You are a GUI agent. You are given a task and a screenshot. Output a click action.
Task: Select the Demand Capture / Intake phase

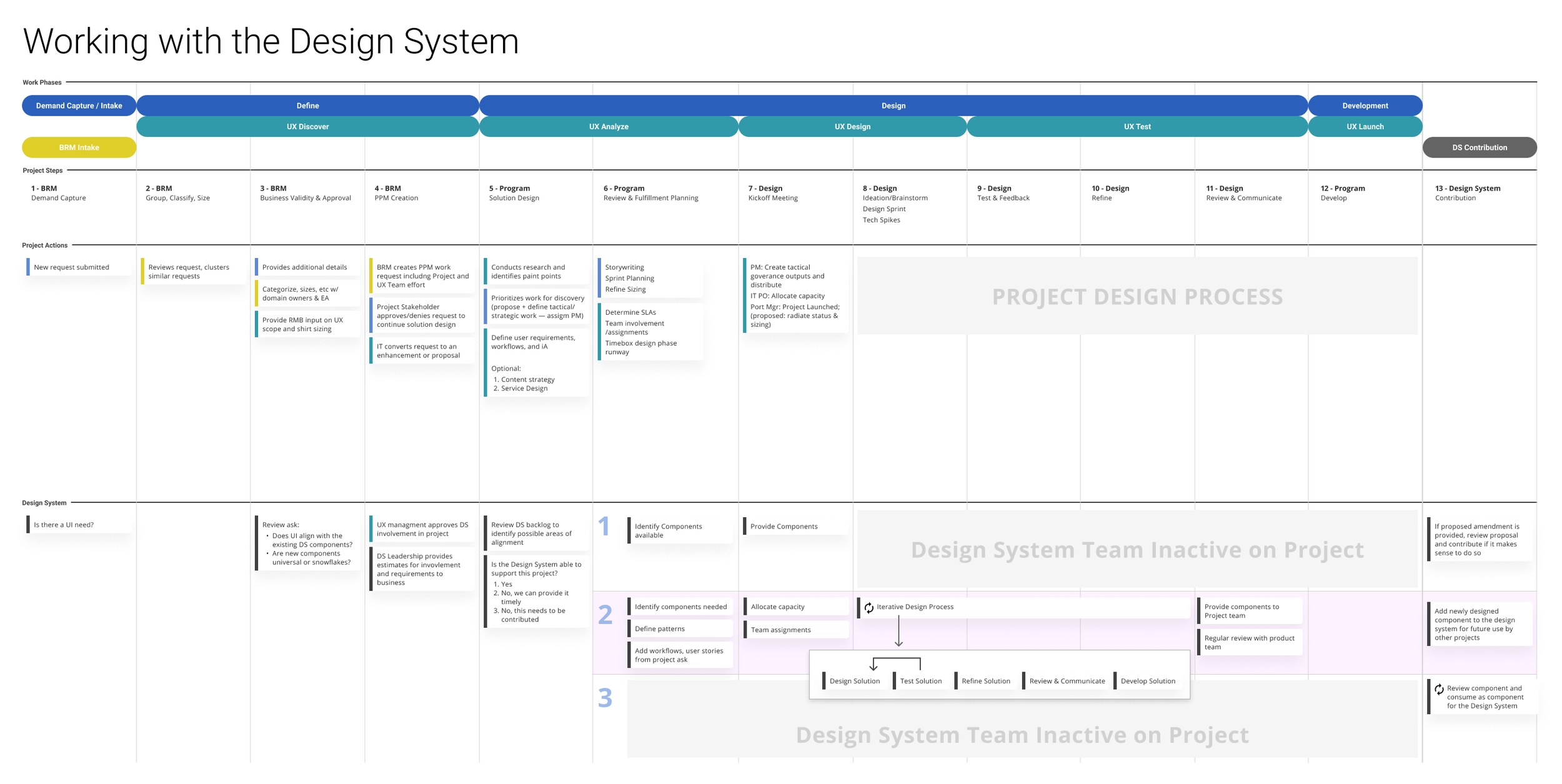coord(79,106)
